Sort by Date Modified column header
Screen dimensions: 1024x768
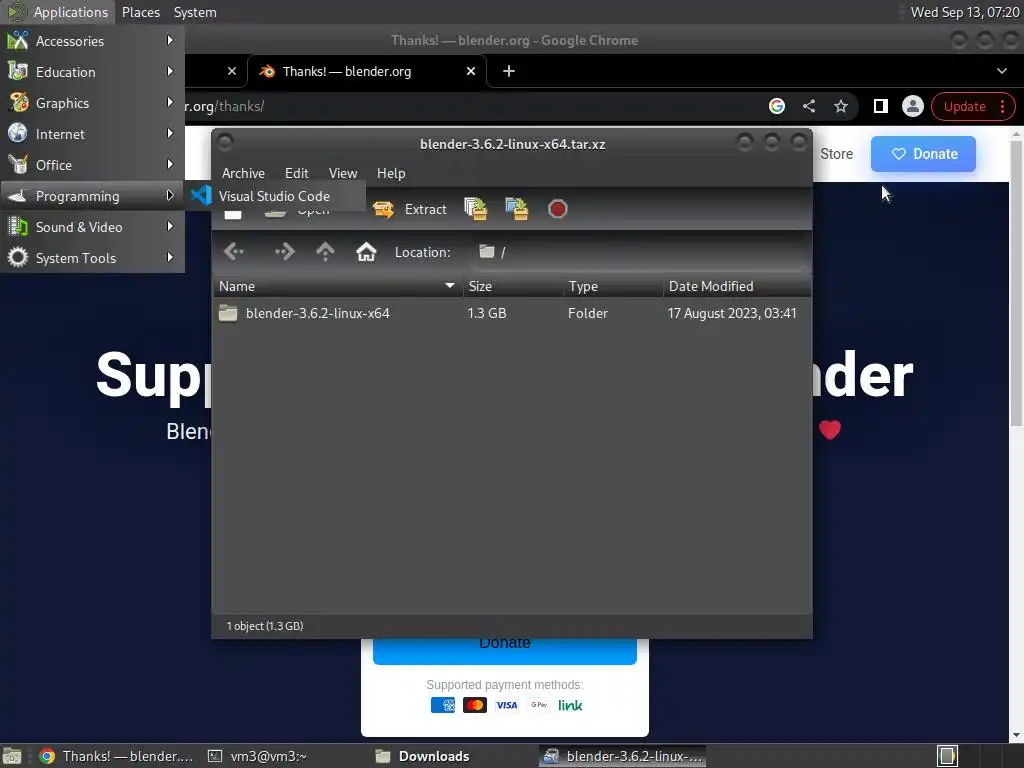tap(737, 286)
